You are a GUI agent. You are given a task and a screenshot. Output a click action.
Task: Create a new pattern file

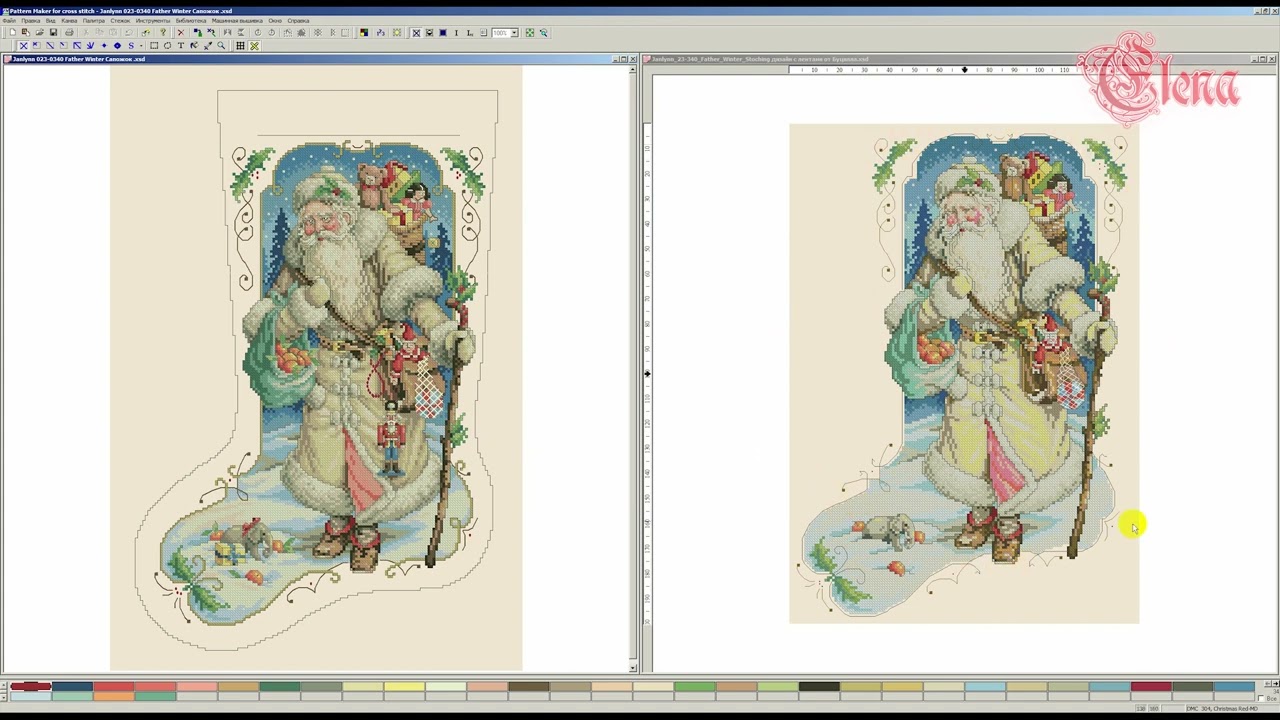click(x=12, y=33)
